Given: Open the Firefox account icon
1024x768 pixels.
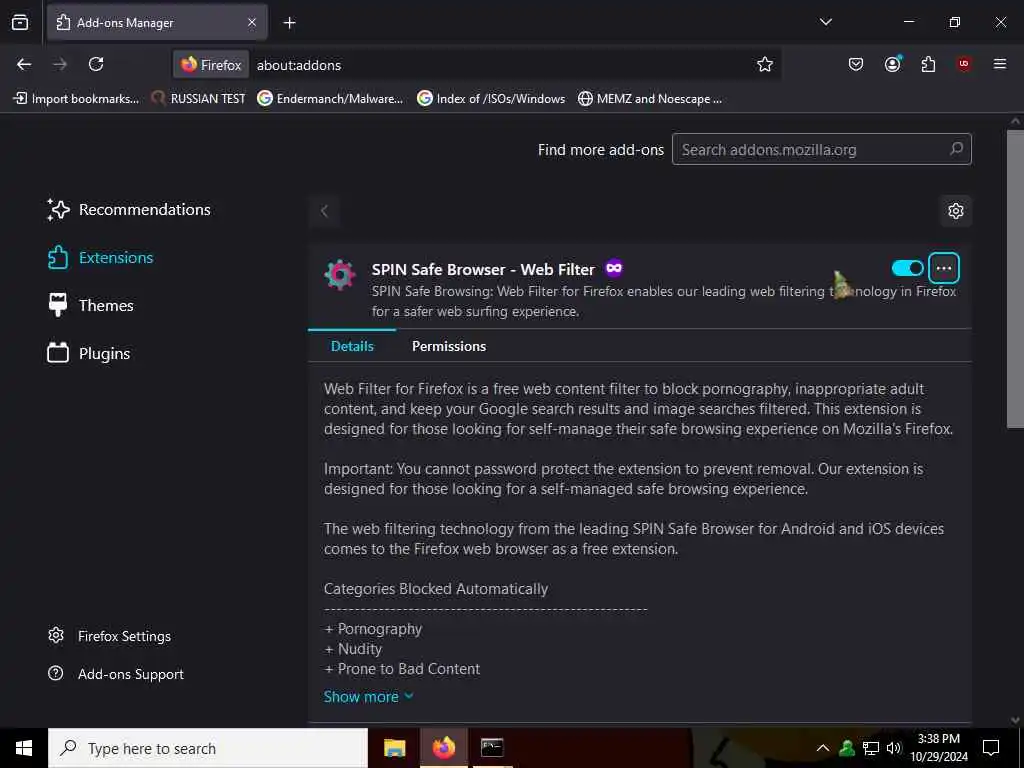Looking at the screenshot, I should click(892, 64).
